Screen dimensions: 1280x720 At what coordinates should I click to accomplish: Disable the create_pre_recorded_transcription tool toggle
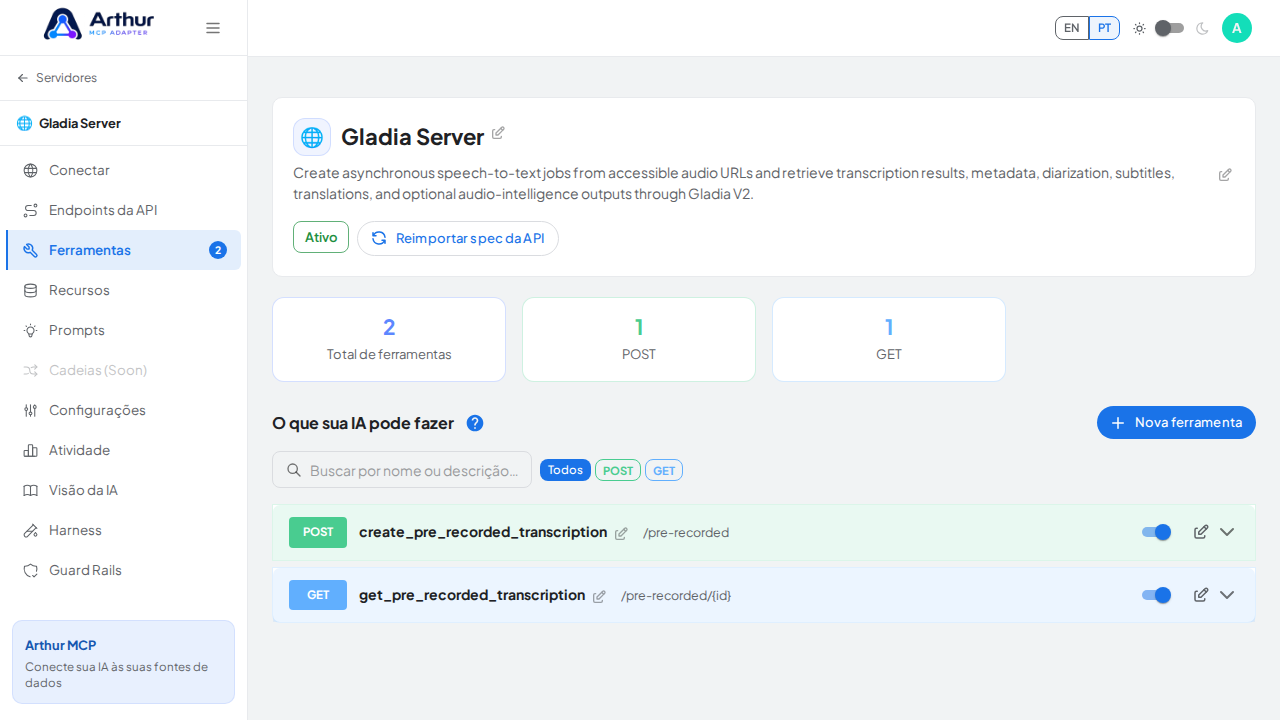click(x=1157, y=532)
